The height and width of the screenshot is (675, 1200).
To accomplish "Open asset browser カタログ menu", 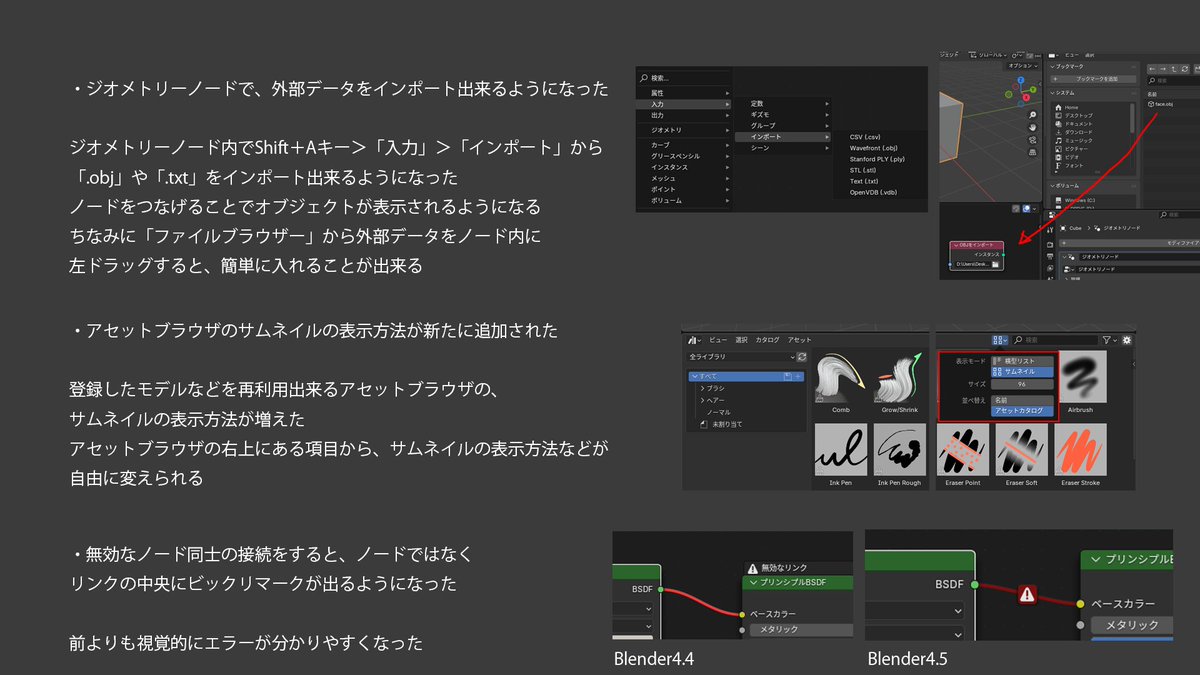I will point(767,340).
